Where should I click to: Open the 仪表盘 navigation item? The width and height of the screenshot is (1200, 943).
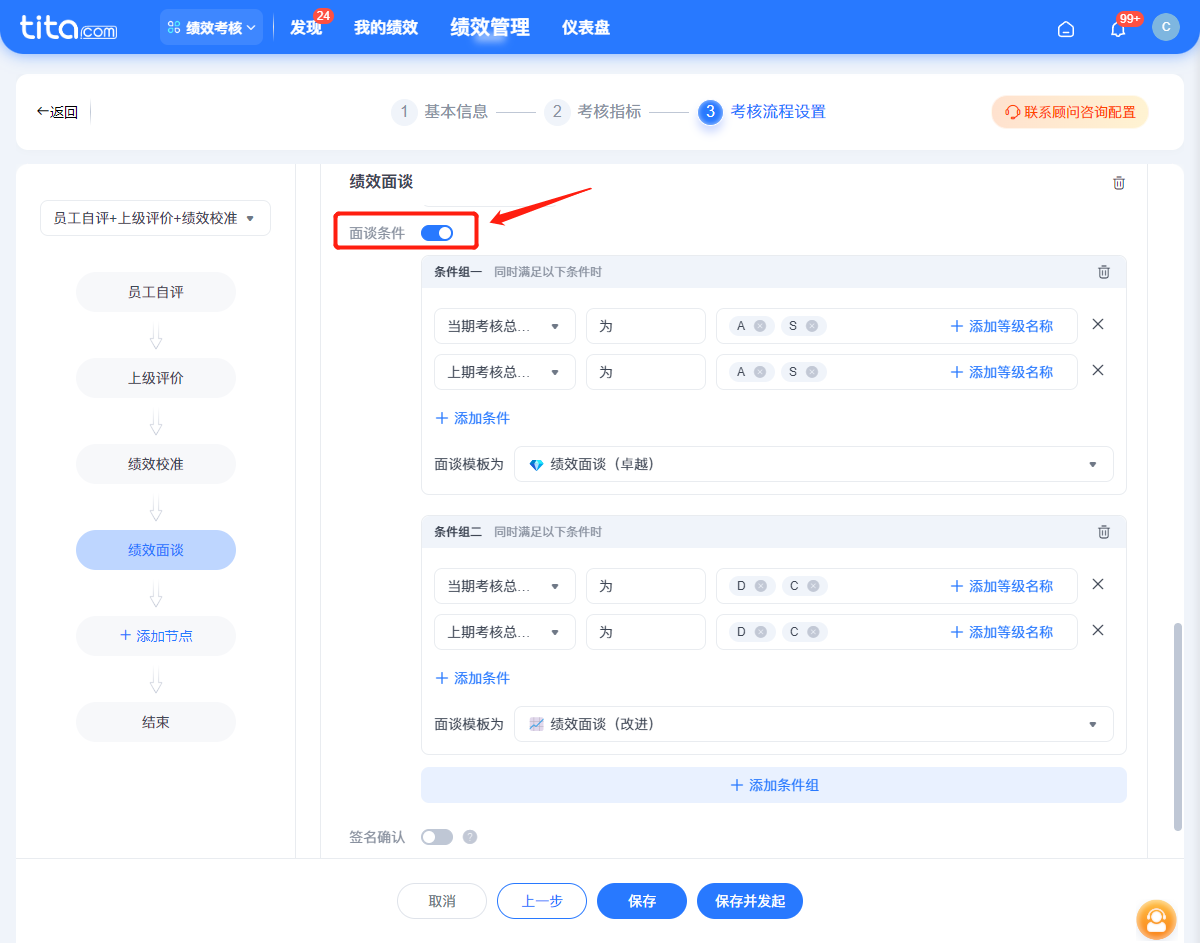tap(585, 27)
